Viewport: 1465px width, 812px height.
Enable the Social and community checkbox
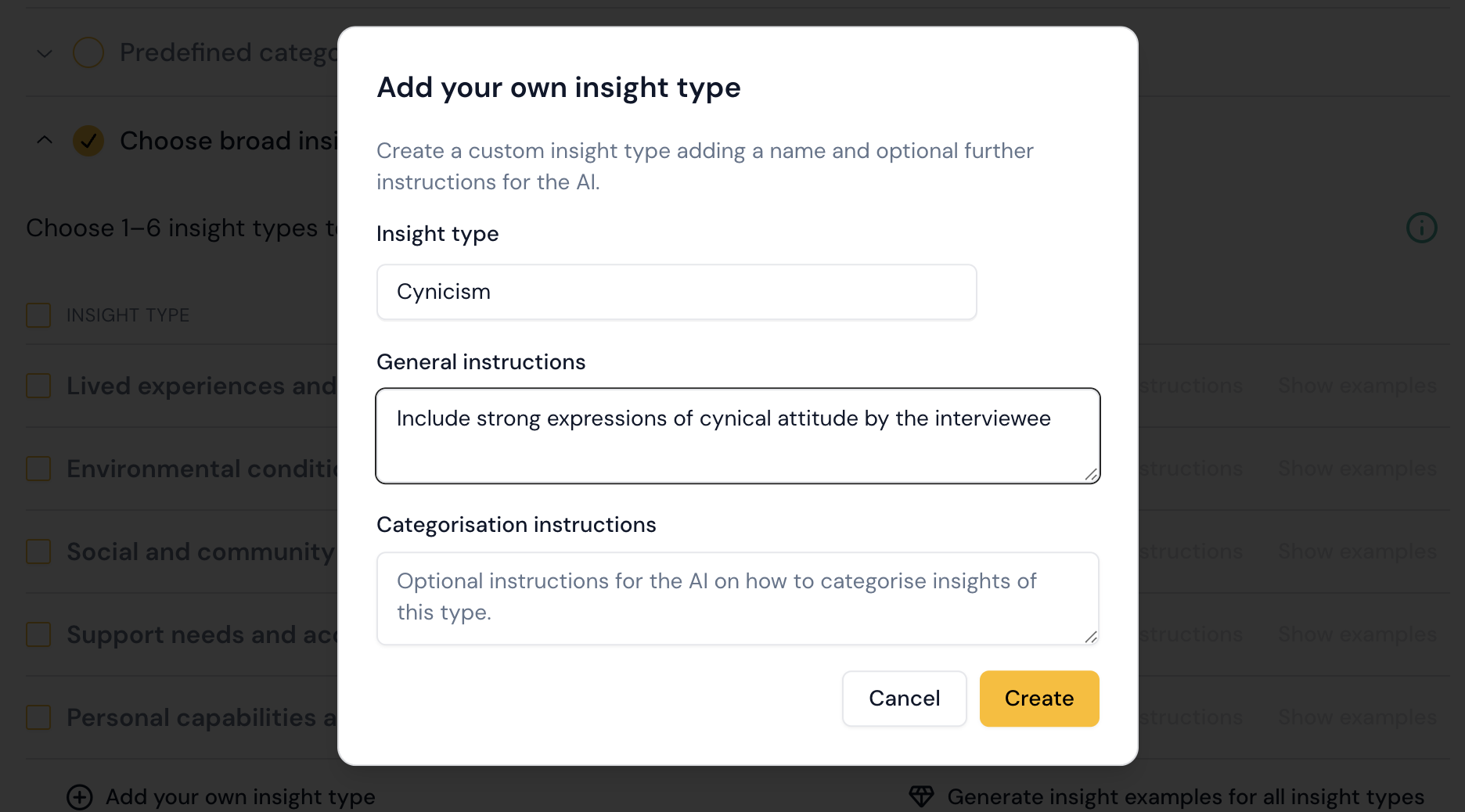(38, 552)
